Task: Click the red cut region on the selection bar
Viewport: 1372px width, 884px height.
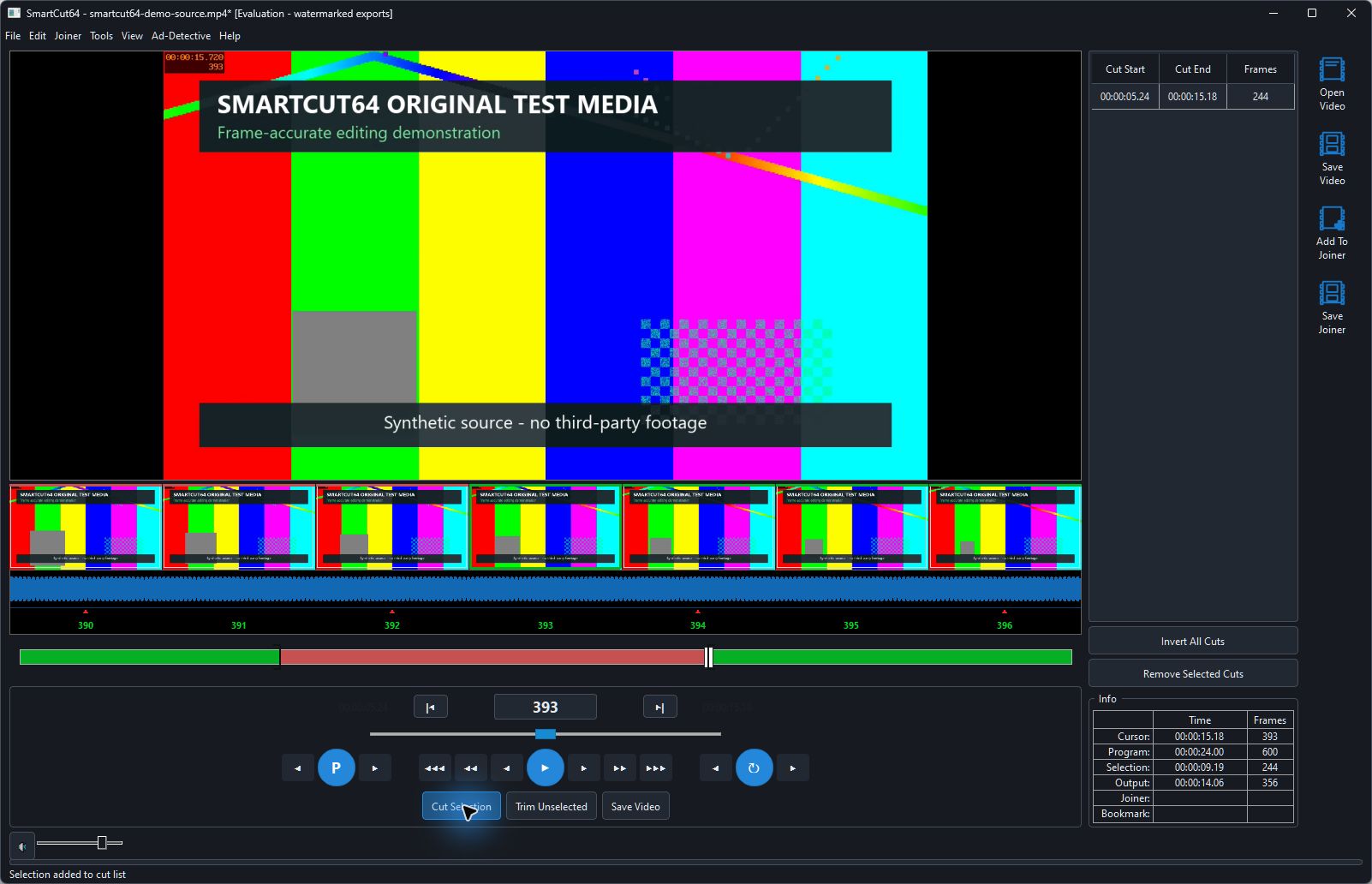Action: 492,657
